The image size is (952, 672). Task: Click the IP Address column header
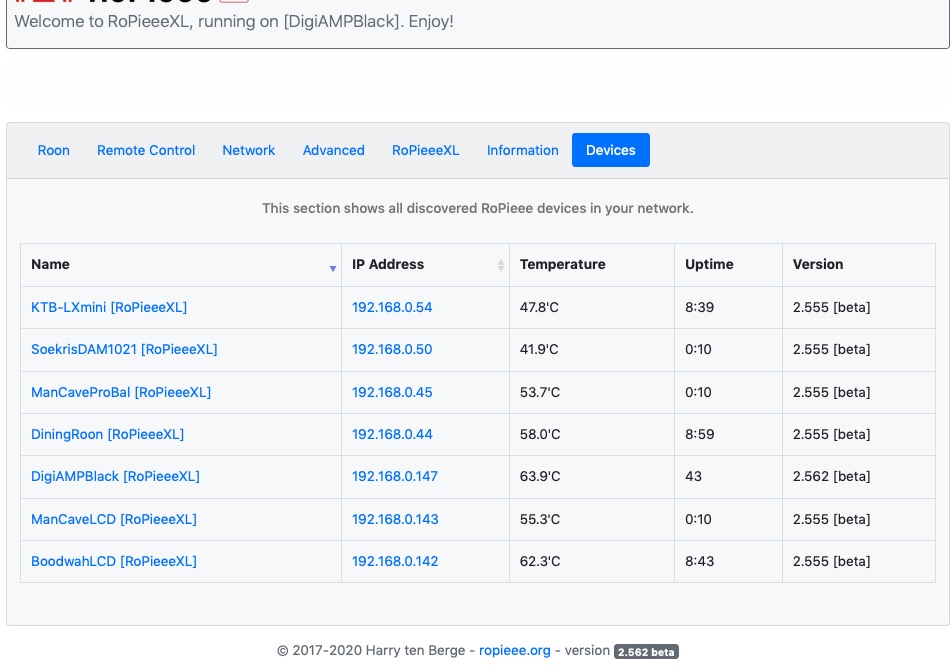coord(425,265)
